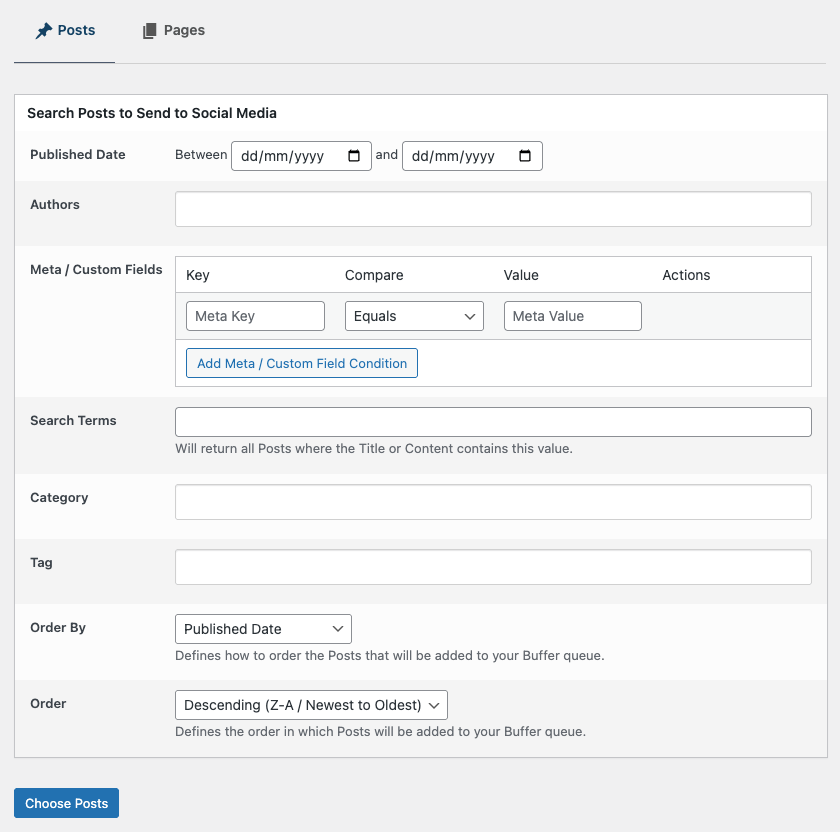840x832 pixels.
Task: Click the Choose Posts button
Action: pyautogui.click(x=66, y=803)
